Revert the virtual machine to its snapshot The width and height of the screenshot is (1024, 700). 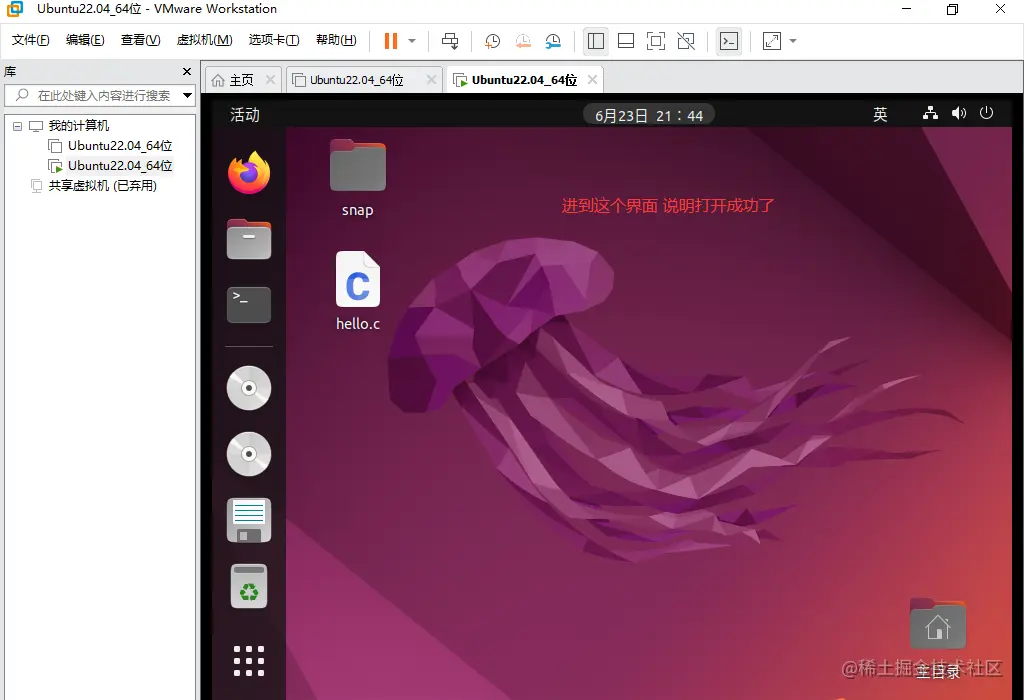523,40
